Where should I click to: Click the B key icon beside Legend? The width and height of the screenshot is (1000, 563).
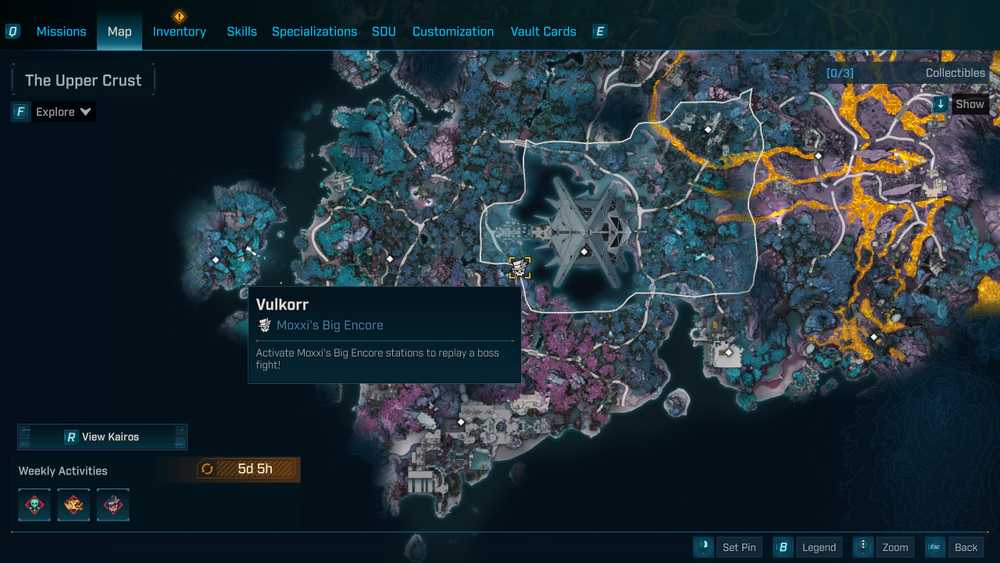click(x=783, y=547)
